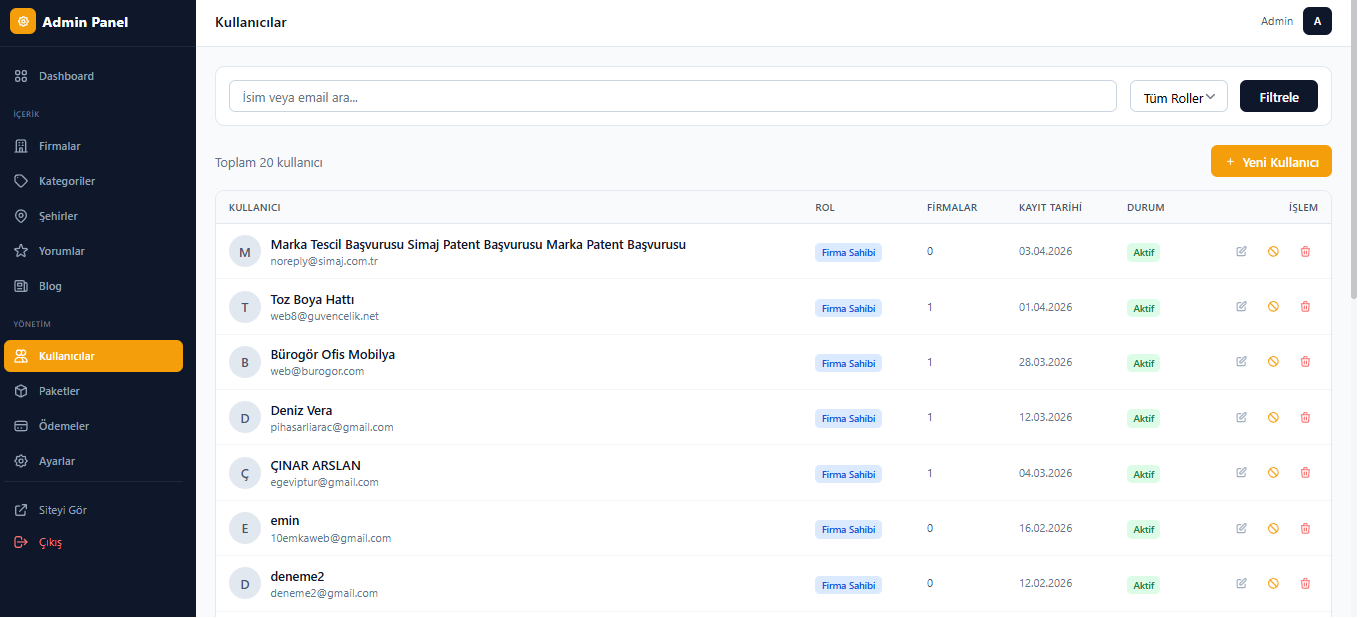Click the name or email search field
Screen dimensions: 1366x618
pyautogui.click(x=672, y=97)
